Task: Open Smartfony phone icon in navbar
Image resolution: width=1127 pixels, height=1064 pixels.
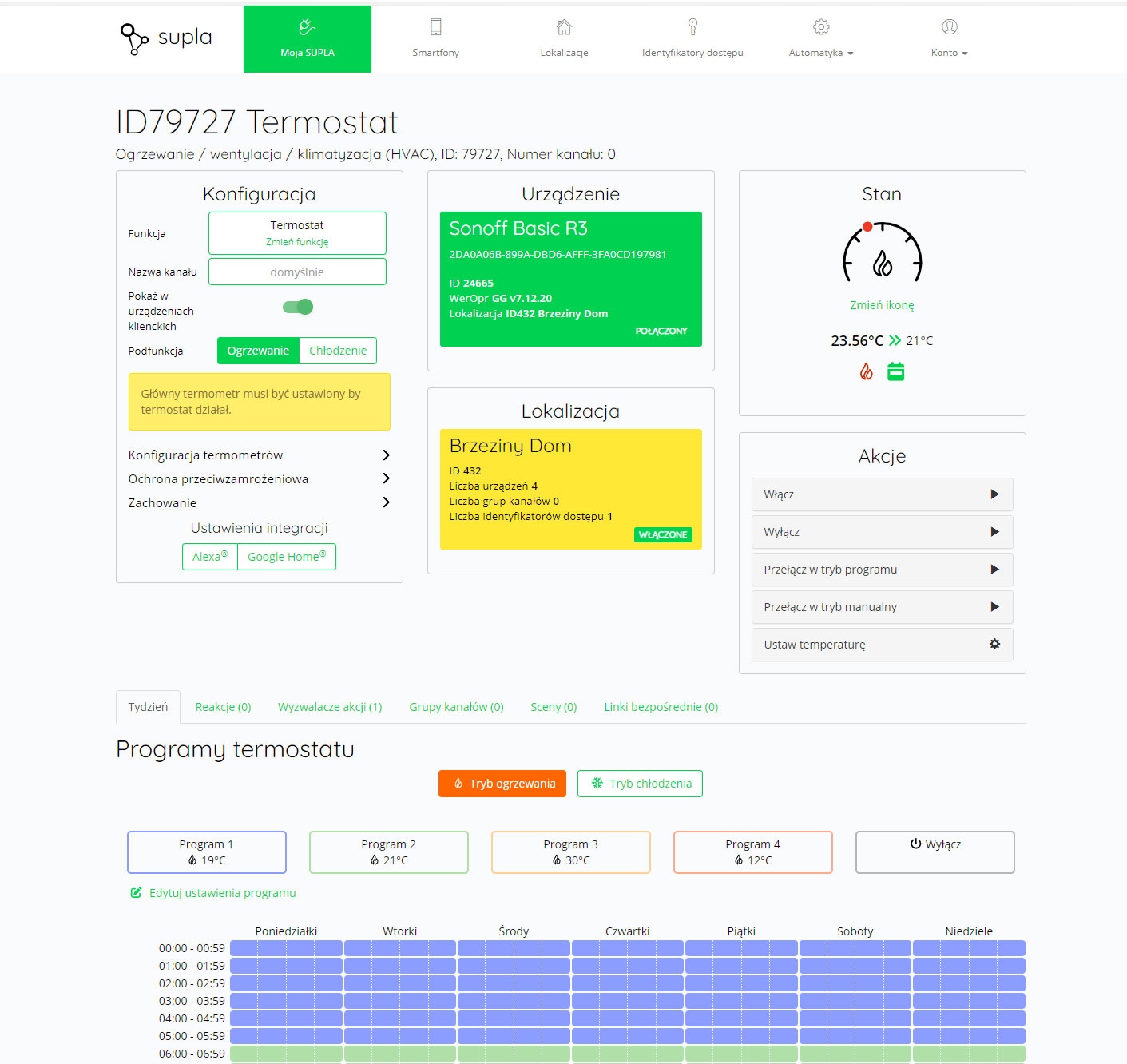Action: tap(435, 27)
